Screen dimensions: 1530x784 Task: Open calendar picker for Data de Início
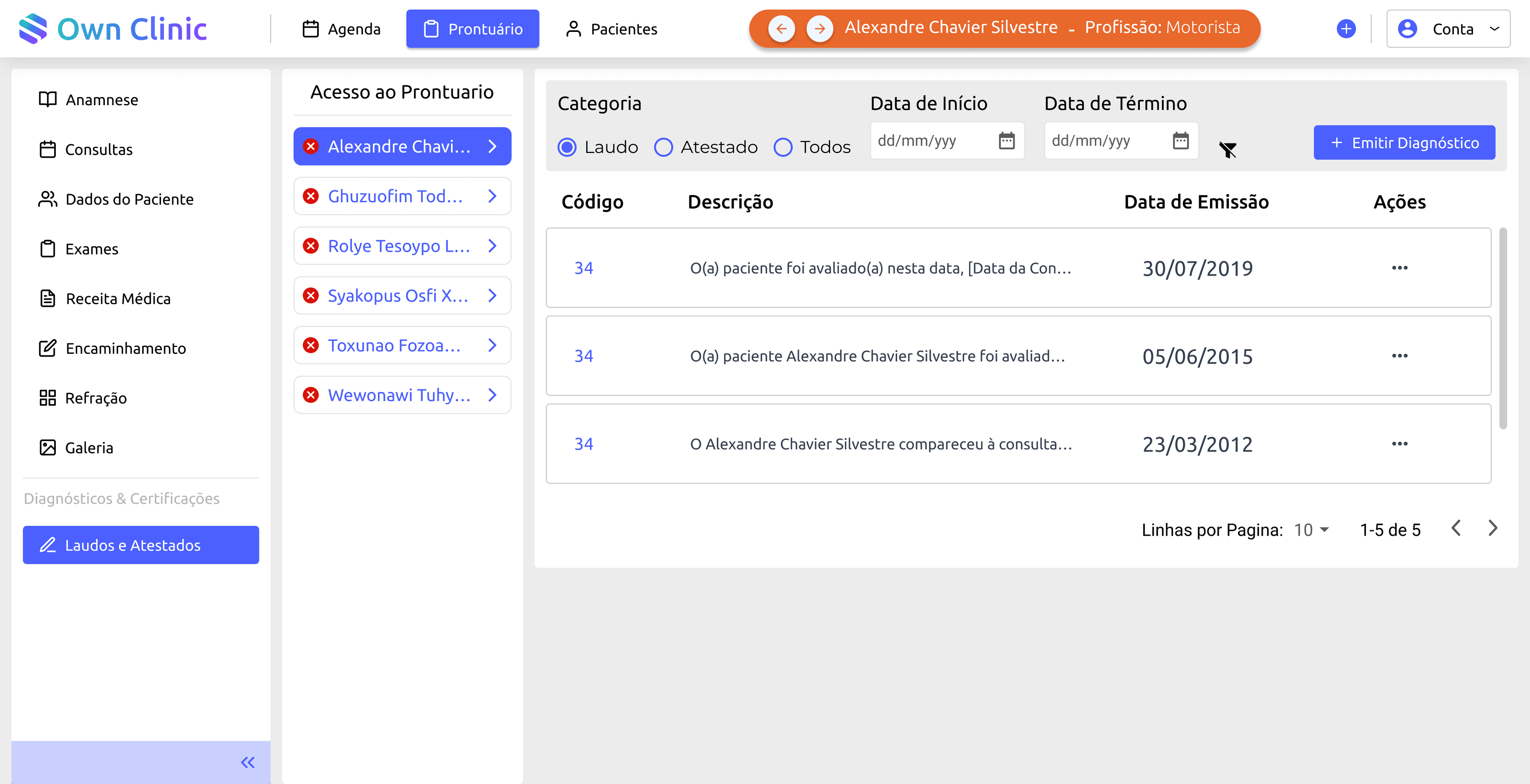coord(1006,141)
